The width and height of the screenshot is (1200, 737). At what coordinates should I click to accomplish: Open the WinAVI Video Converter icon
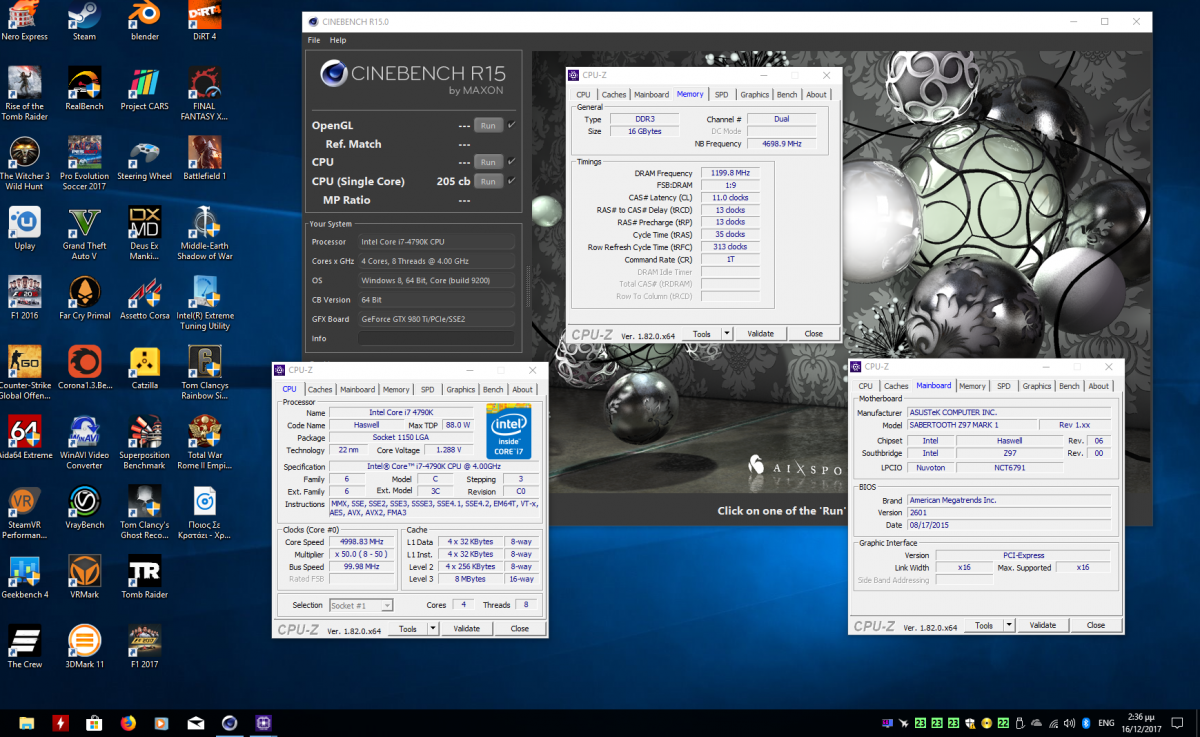(x=84, y=443)
